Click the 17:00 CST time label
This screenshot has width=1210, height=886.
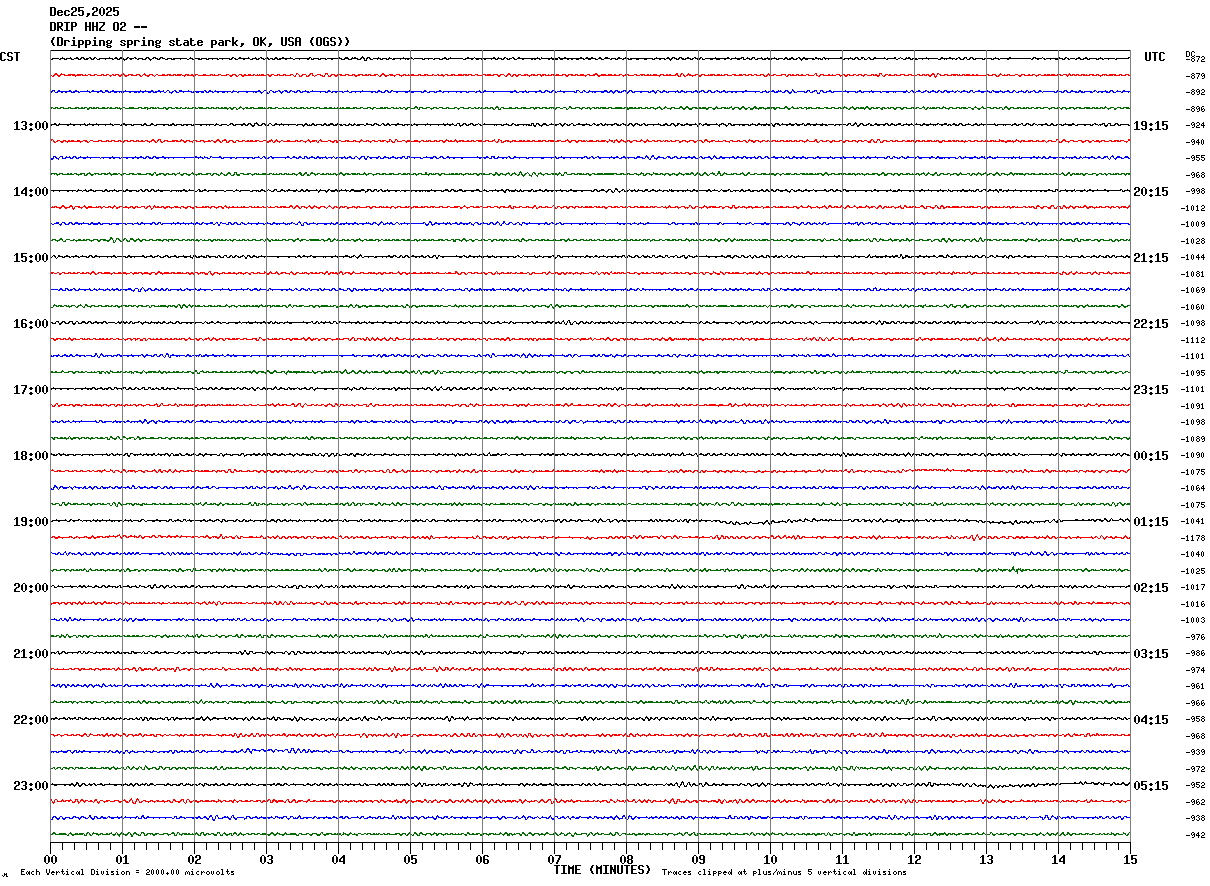click(30, 390)
